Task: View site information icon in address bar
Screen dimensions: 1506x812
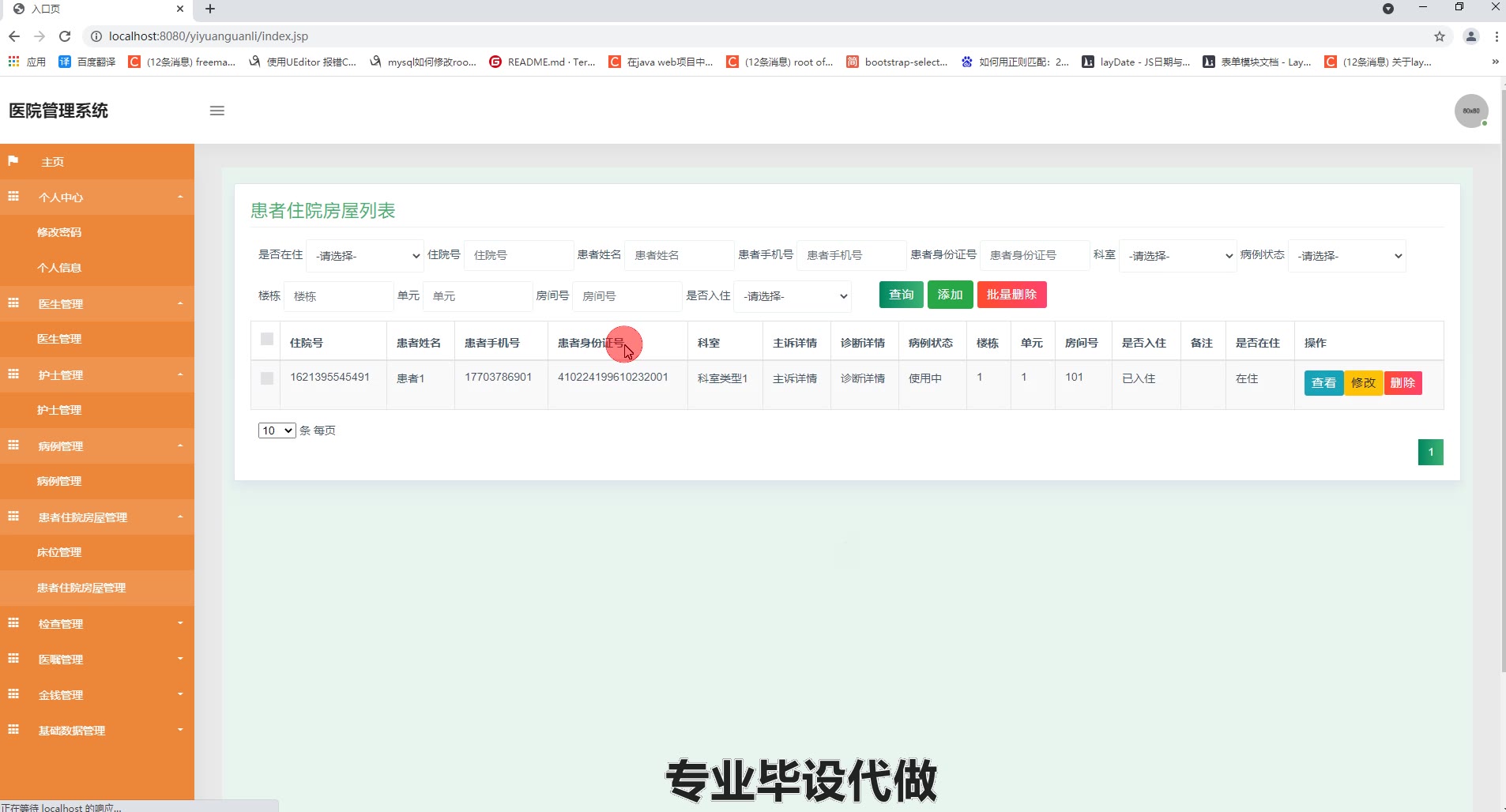Action: point(96,36)
